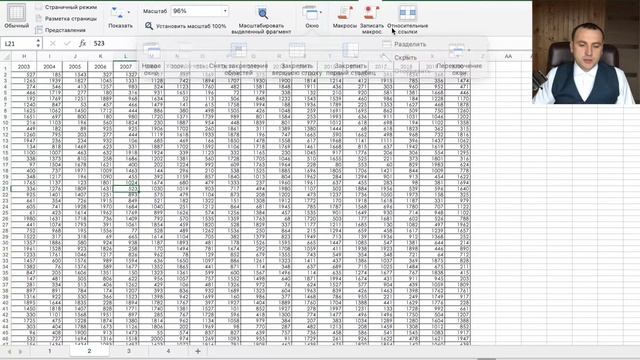The height and width of the screenshot is (360, 640).
Task: Click previous sheet navigation arrow
Action: tap(9, 351)
